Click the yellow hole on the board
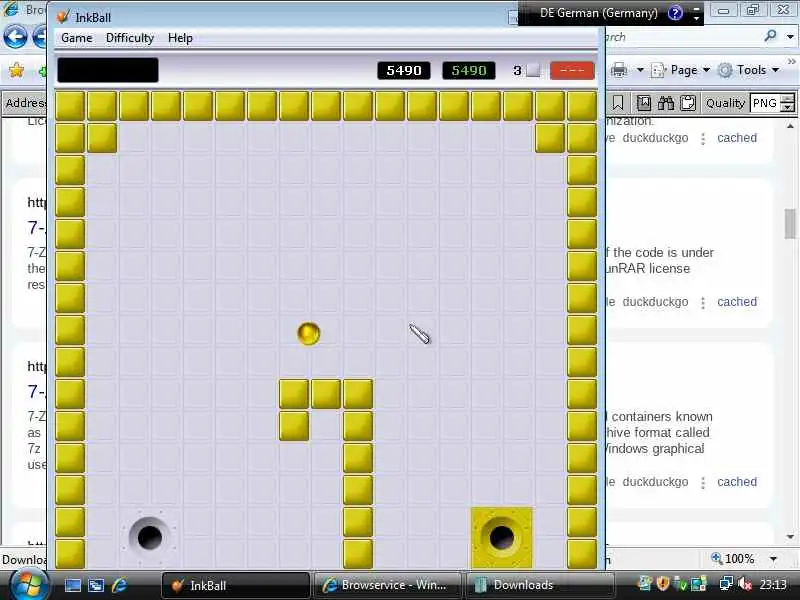This screenshot has width=800, height=600. tap(502, 537)
